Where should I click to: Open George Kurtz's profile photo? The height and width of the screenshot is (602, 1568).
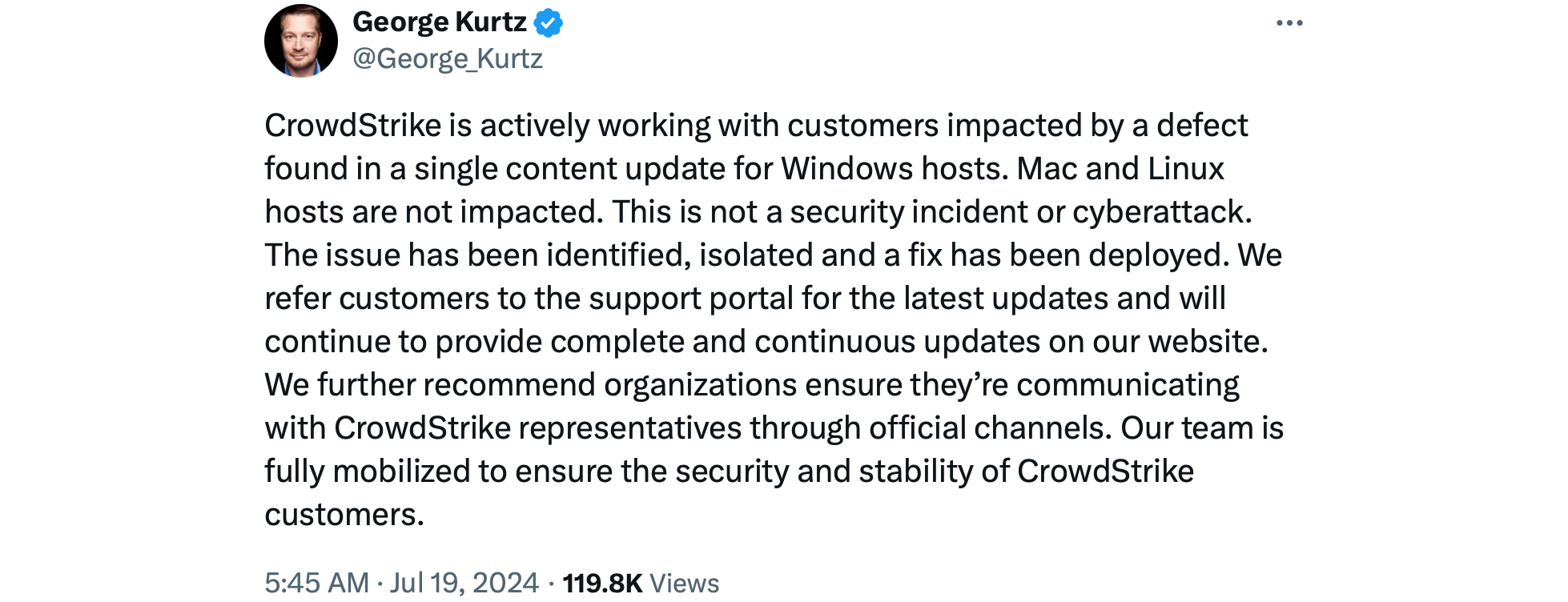[301, 41]
